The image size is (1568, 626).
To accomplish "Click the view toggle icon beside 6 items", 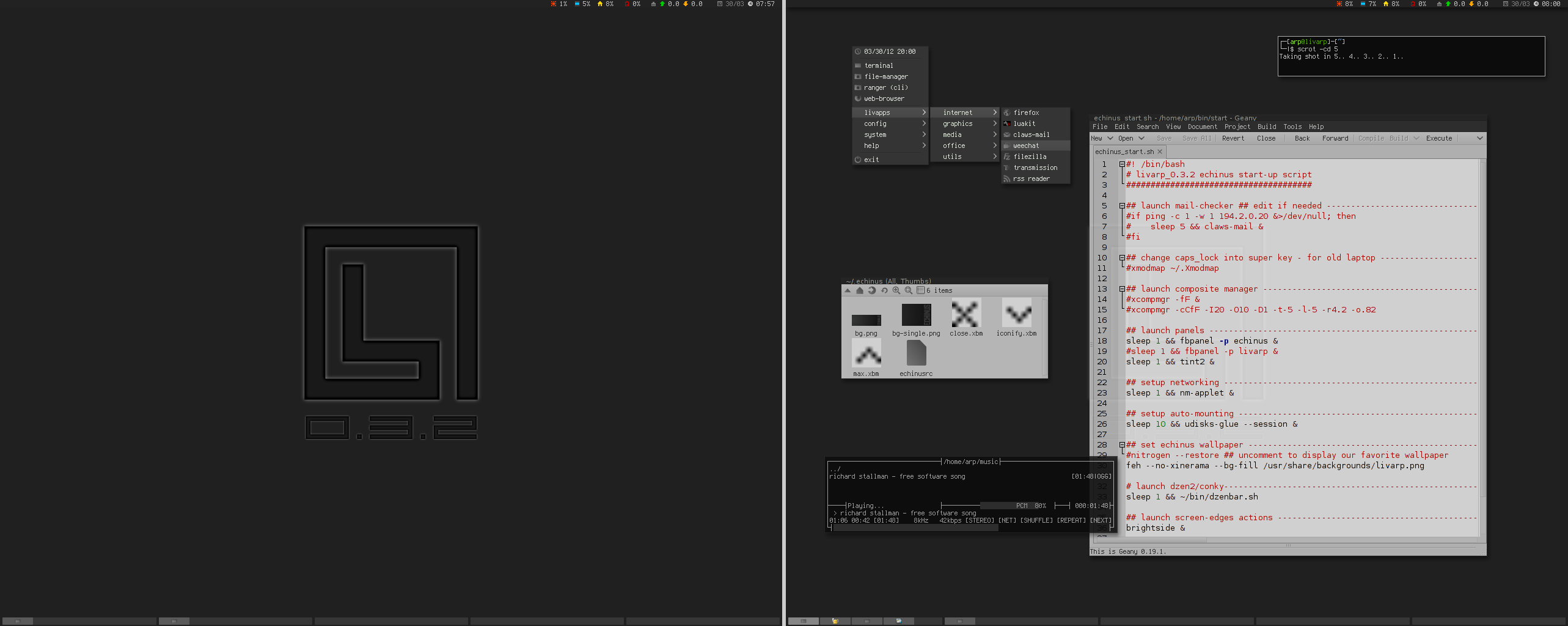I will 920,290.
